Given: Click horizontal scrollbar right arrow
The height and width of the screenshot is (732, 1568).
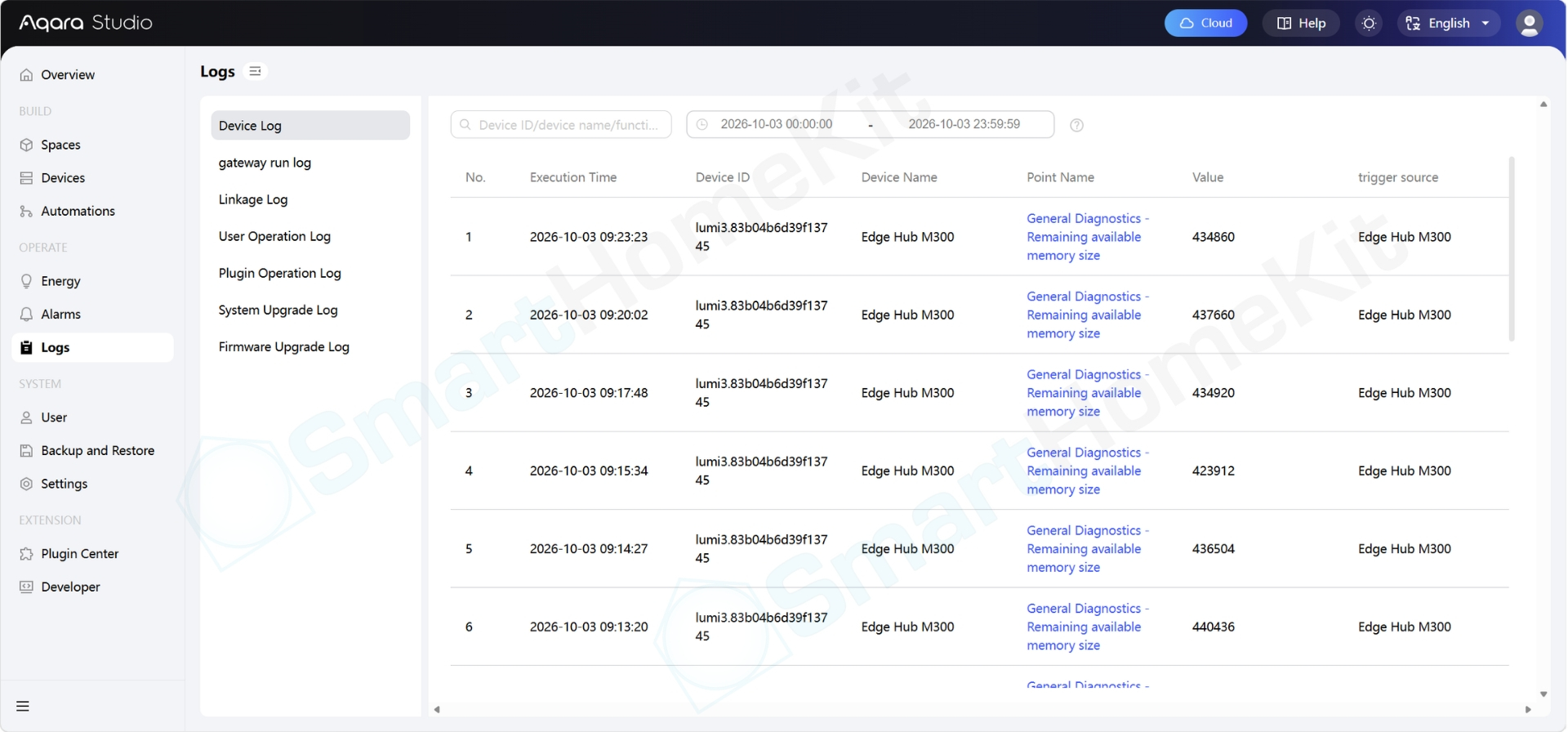Looking at the screenshot, I should (x=1528, y=709).
